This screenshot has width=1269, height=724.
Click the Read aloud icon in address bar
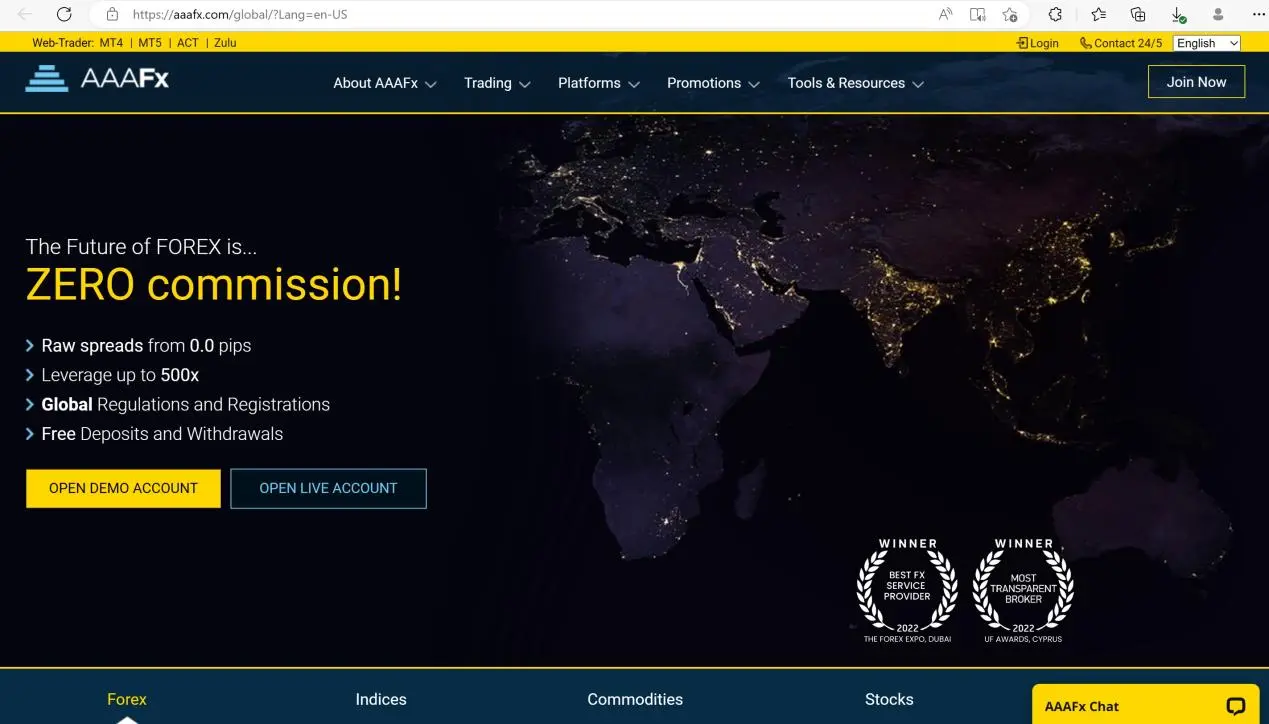pyautogui.click(x=946, y=14)
